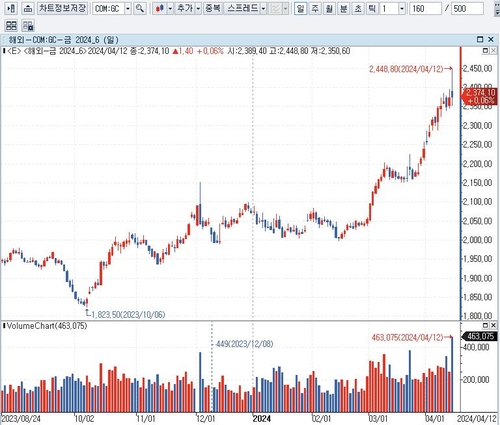Switch to weekly (주) period
The height and width of the screenshot is (425, 500).
(x=315, y=8)
